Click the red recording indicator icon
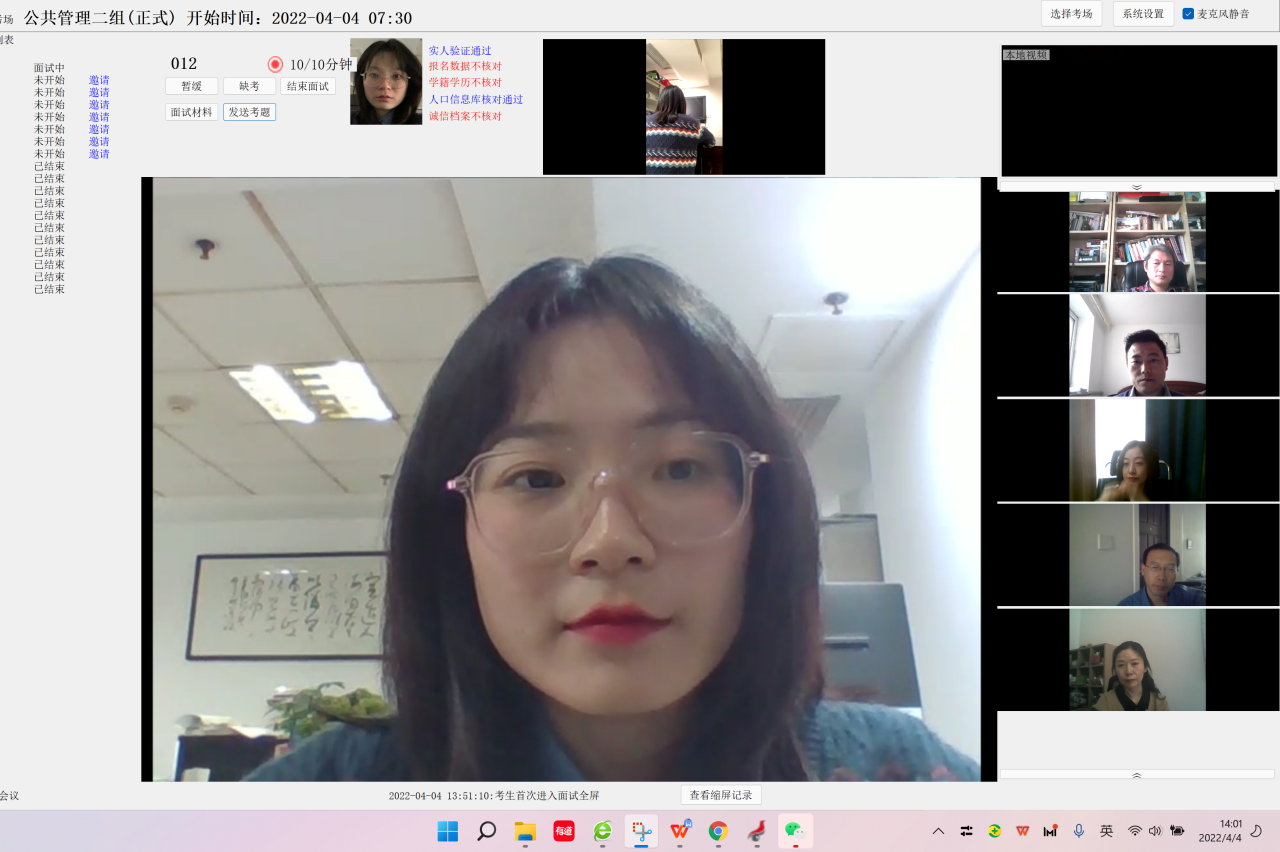Viewport: 1280px width, 852px height. point(275,64)
